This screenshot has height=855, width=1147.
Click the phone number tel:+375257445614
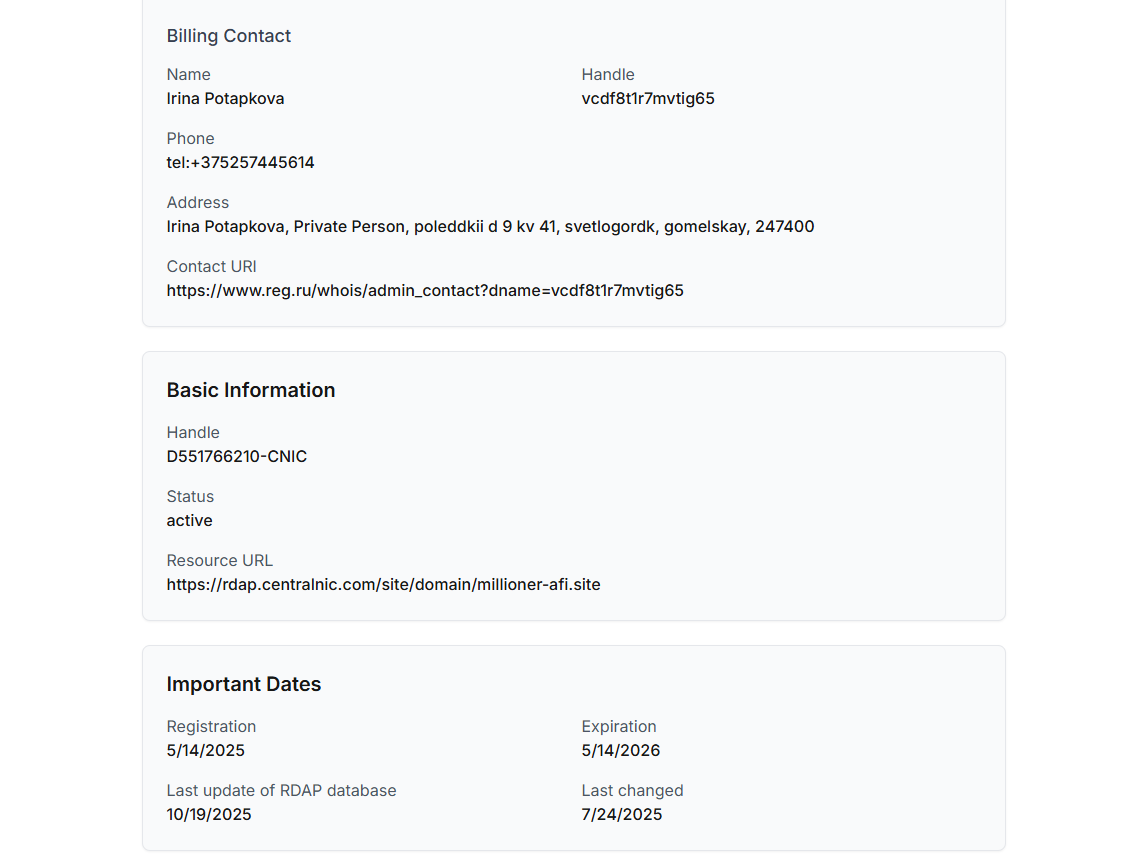coord(240,163)
